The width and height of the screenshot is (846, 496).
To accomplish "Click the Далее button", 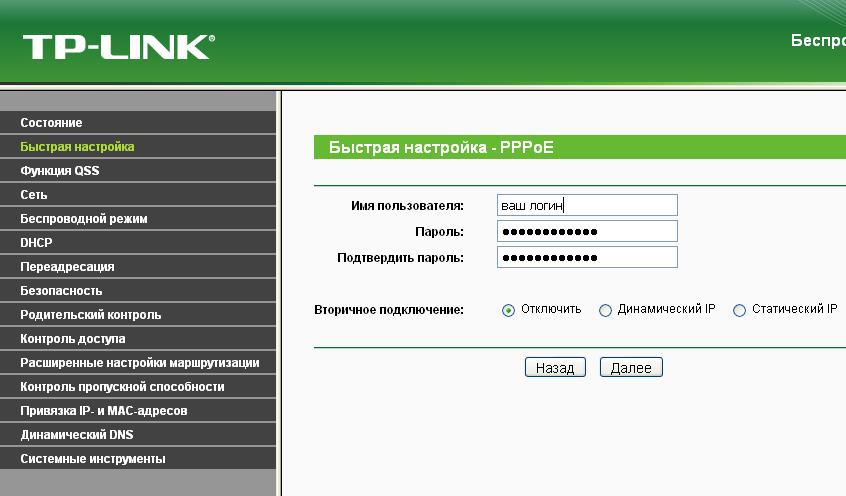I will [631, 368].
